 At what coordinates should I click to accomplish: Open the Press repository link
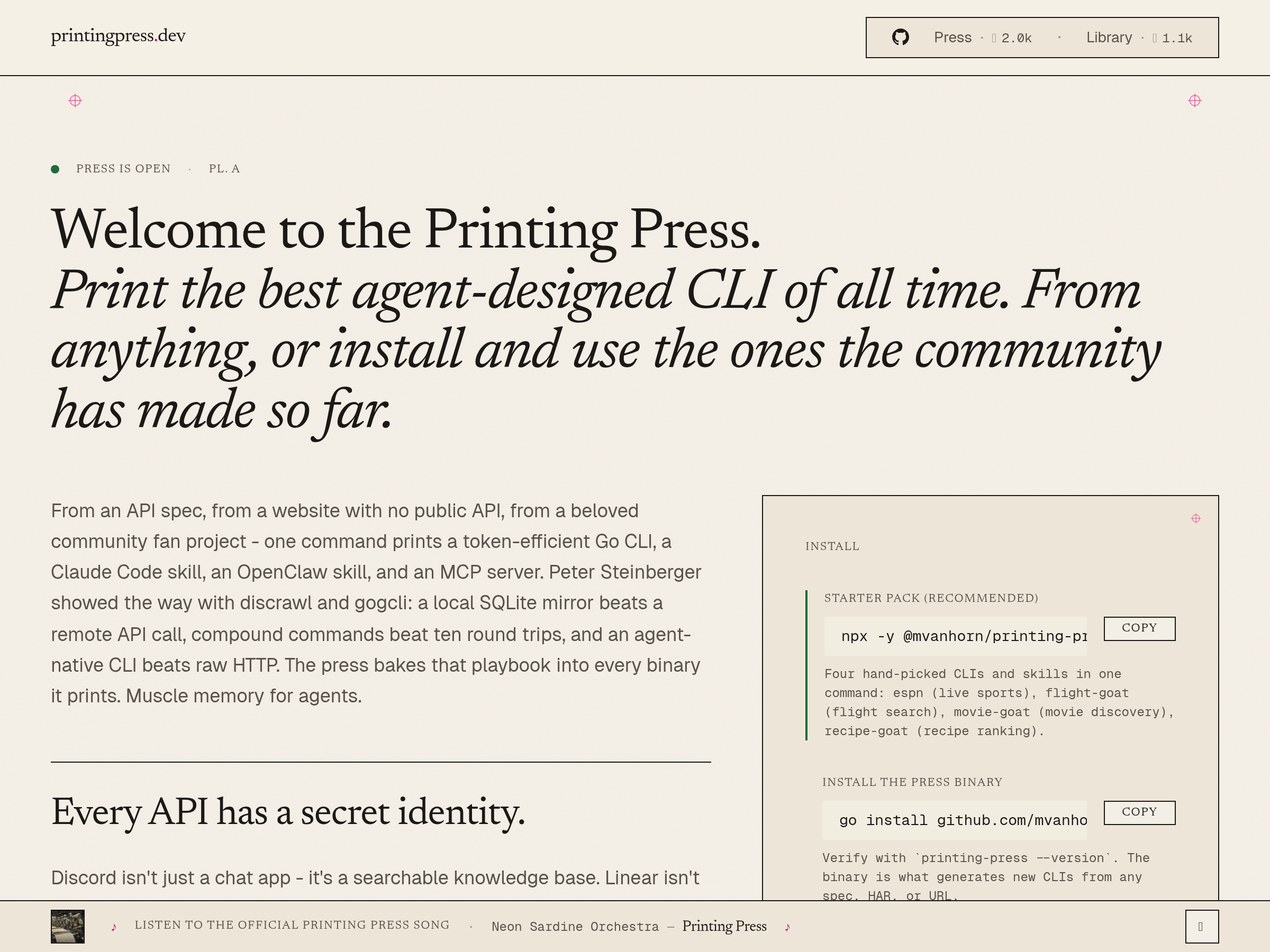(952, 38)
